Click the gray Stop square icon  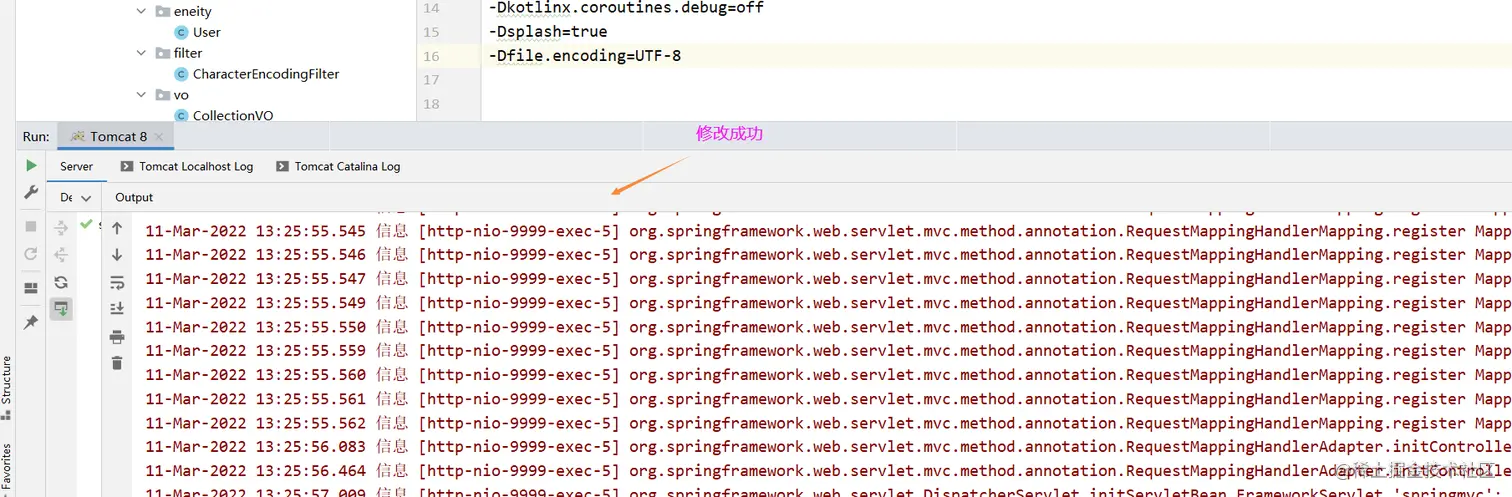click(31, 227)
